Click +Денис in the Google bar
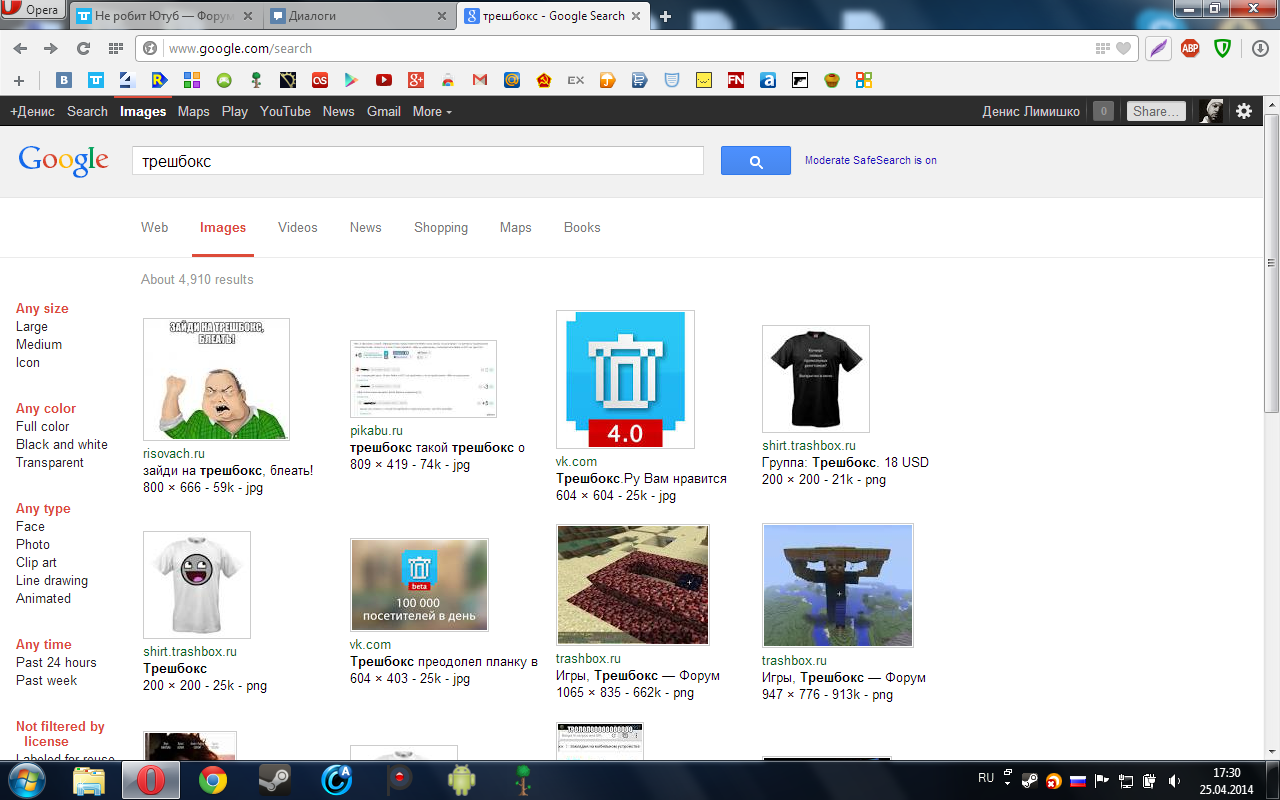The image size is (1280, 800). (32, 111)
